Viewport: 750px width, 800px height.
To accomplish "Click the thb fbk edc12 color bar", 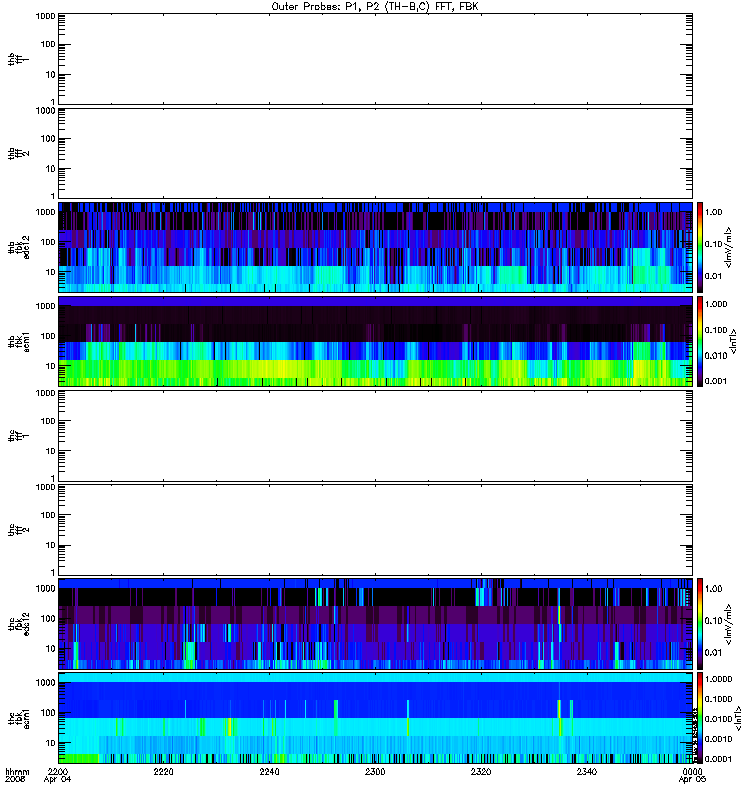I will (700, 247).
